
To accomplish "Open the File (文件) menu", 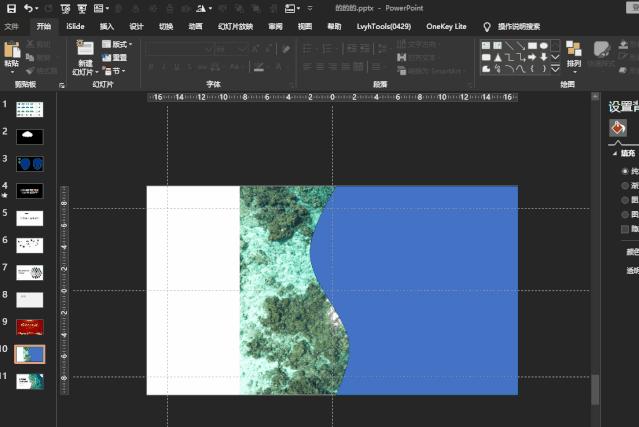I will point(12,27).
